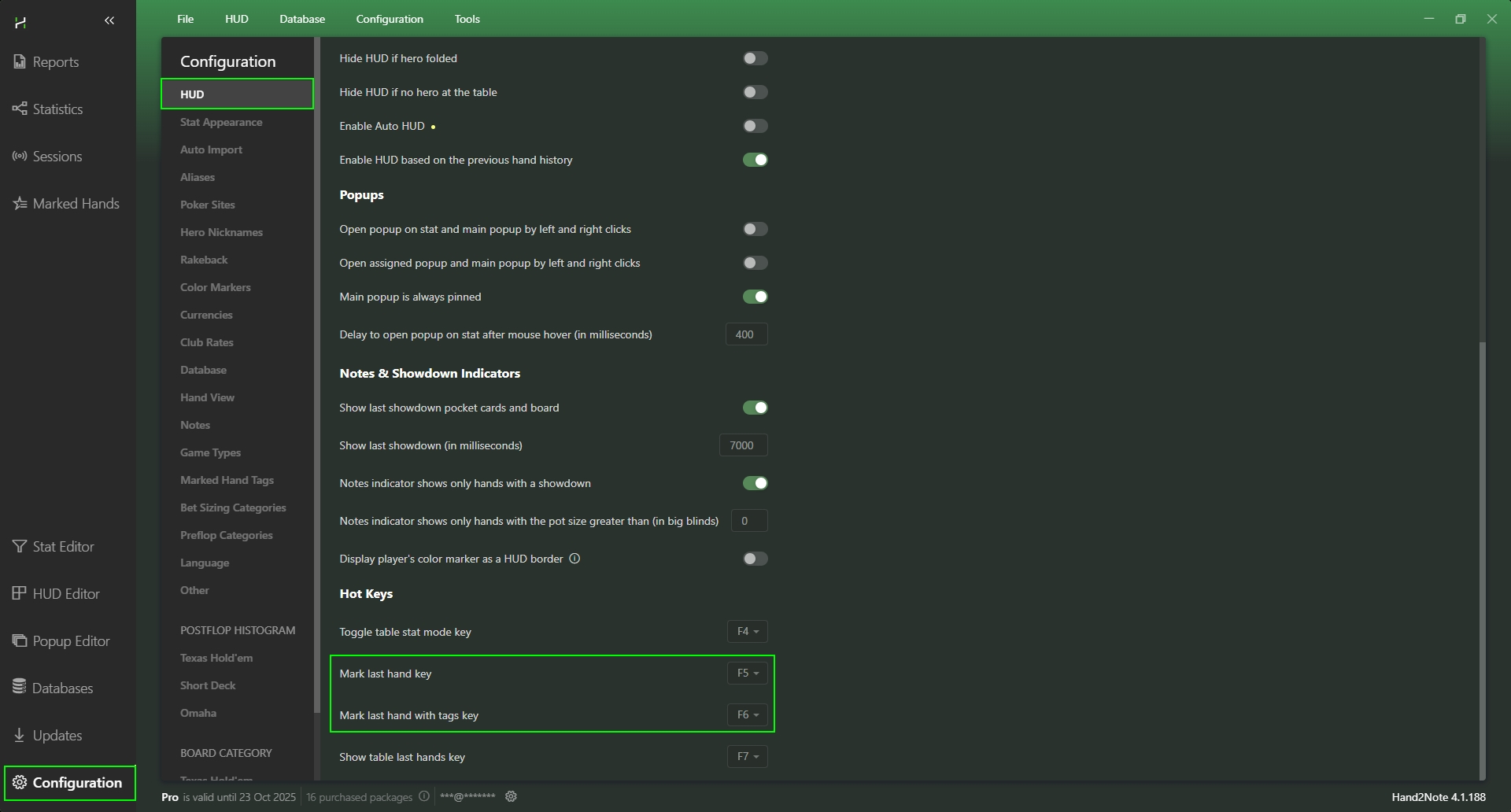Open the Tools menu
The image size is (1511, 812).
(x=467, y=19)
